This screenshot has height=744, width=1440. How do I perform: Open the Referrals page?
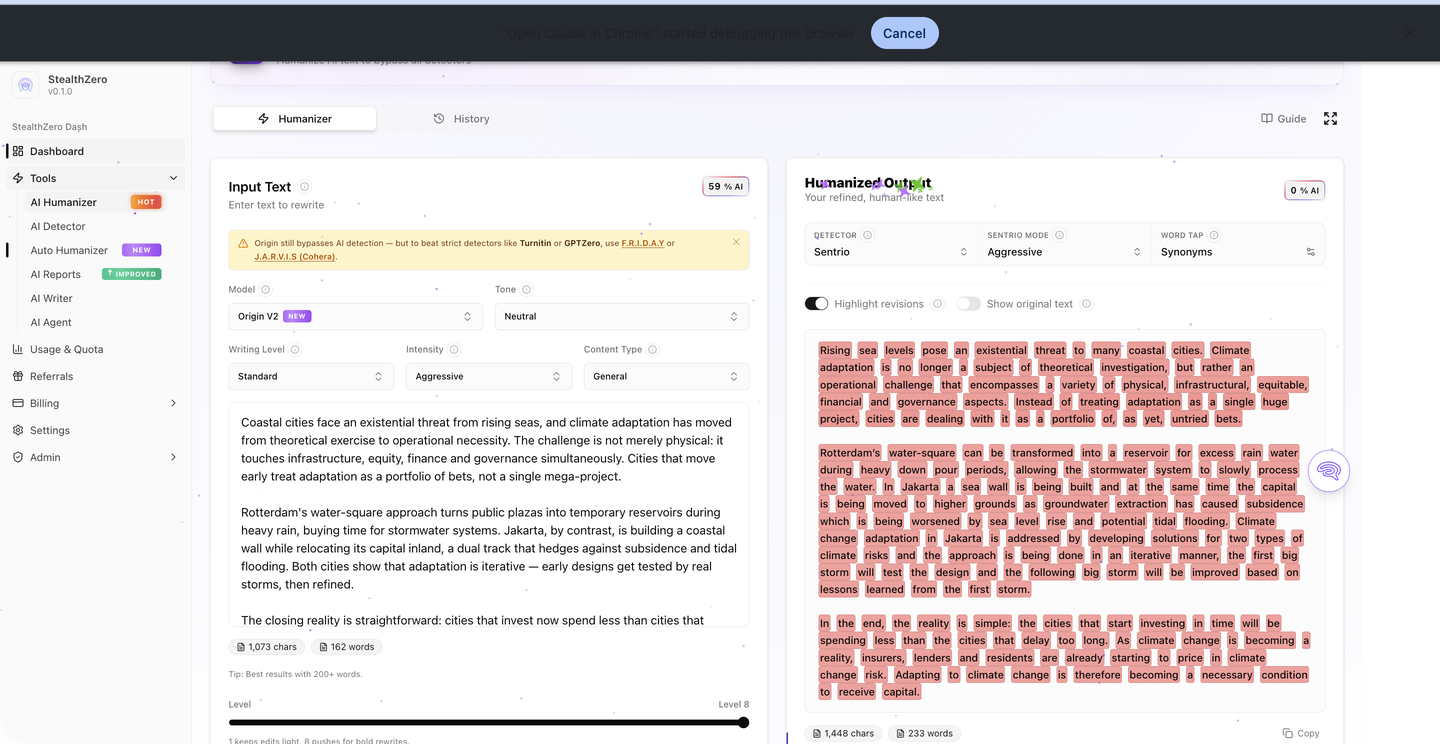(x=51, y=376)
